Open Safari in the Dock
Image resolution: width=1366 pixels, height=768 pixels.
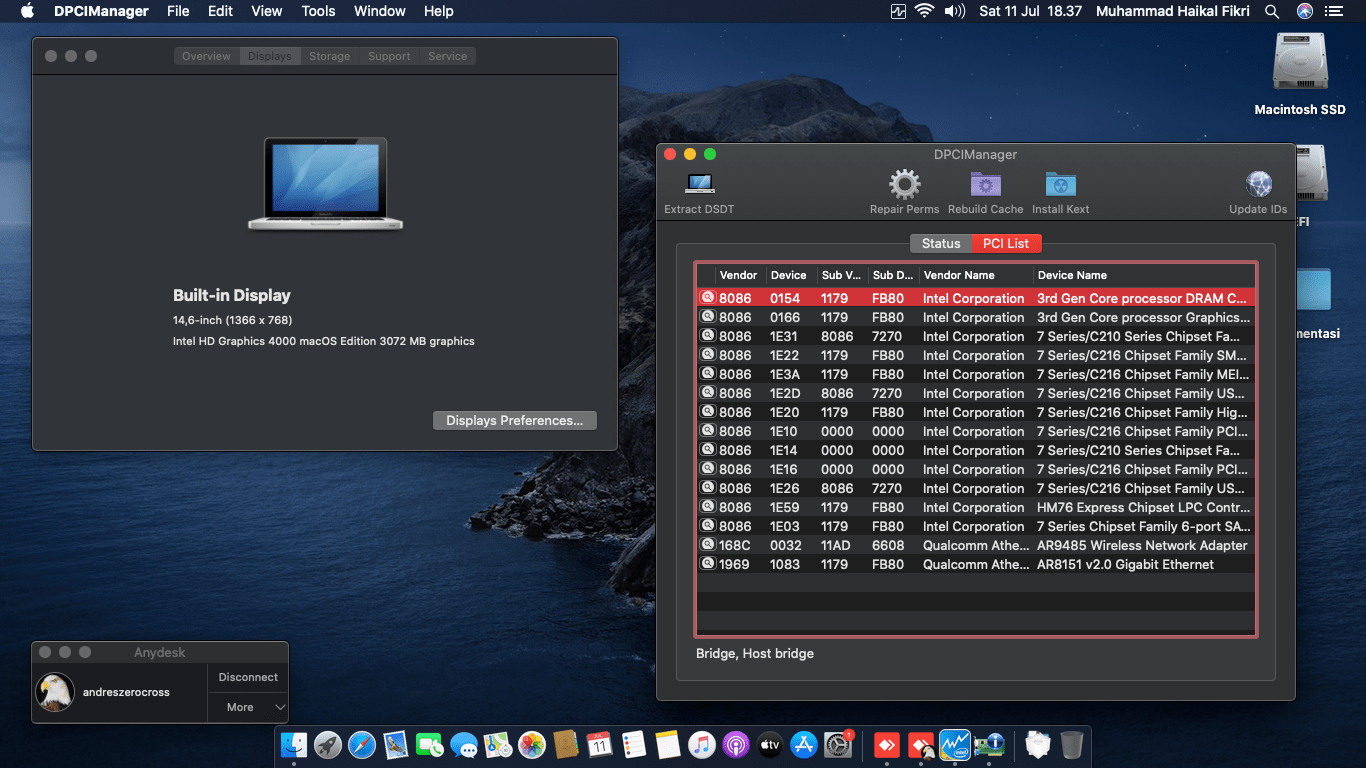pyautogui.click(x=362, y=744)
